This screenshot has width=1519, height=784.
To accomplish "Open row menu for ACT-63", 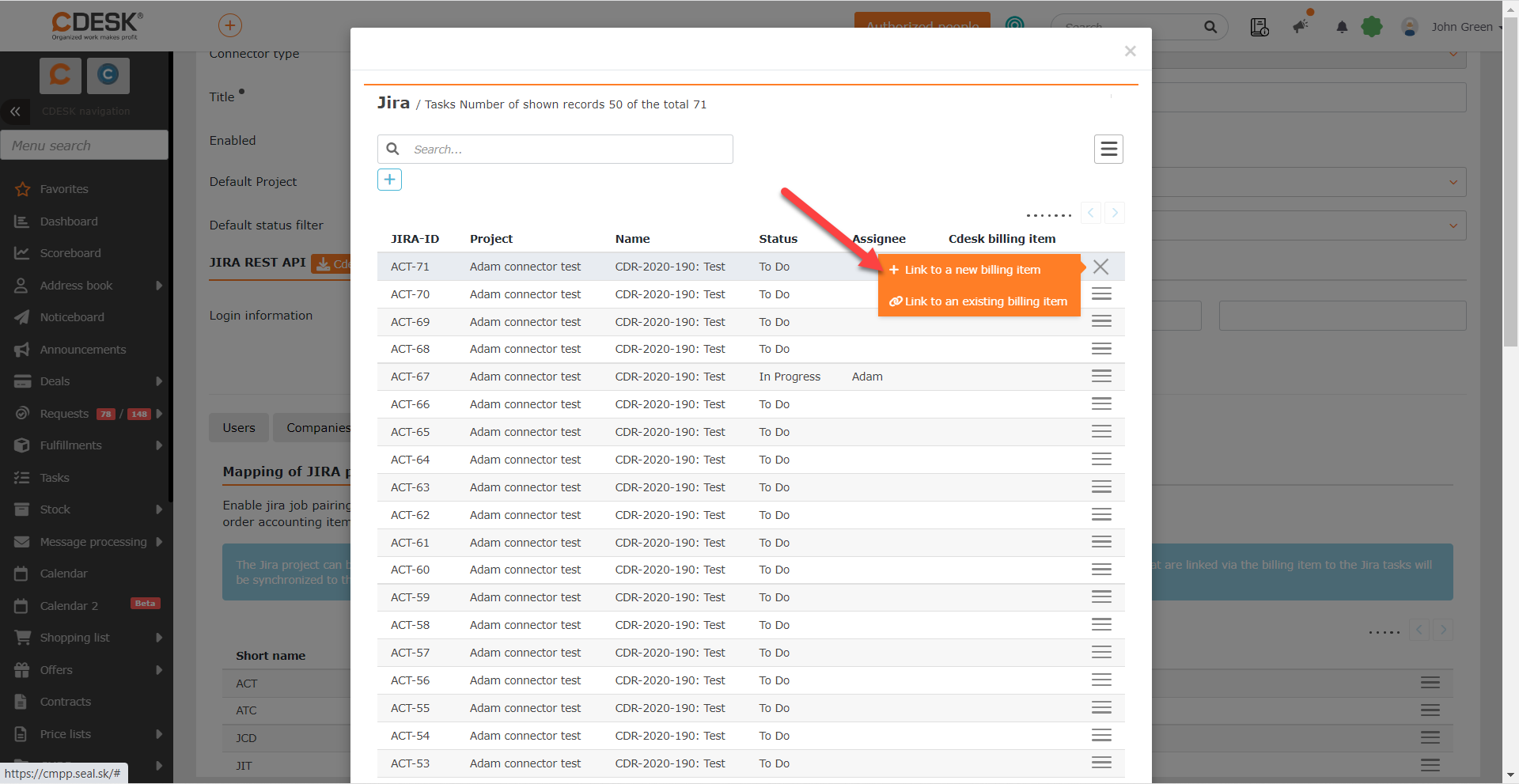I will [1101, 487].
